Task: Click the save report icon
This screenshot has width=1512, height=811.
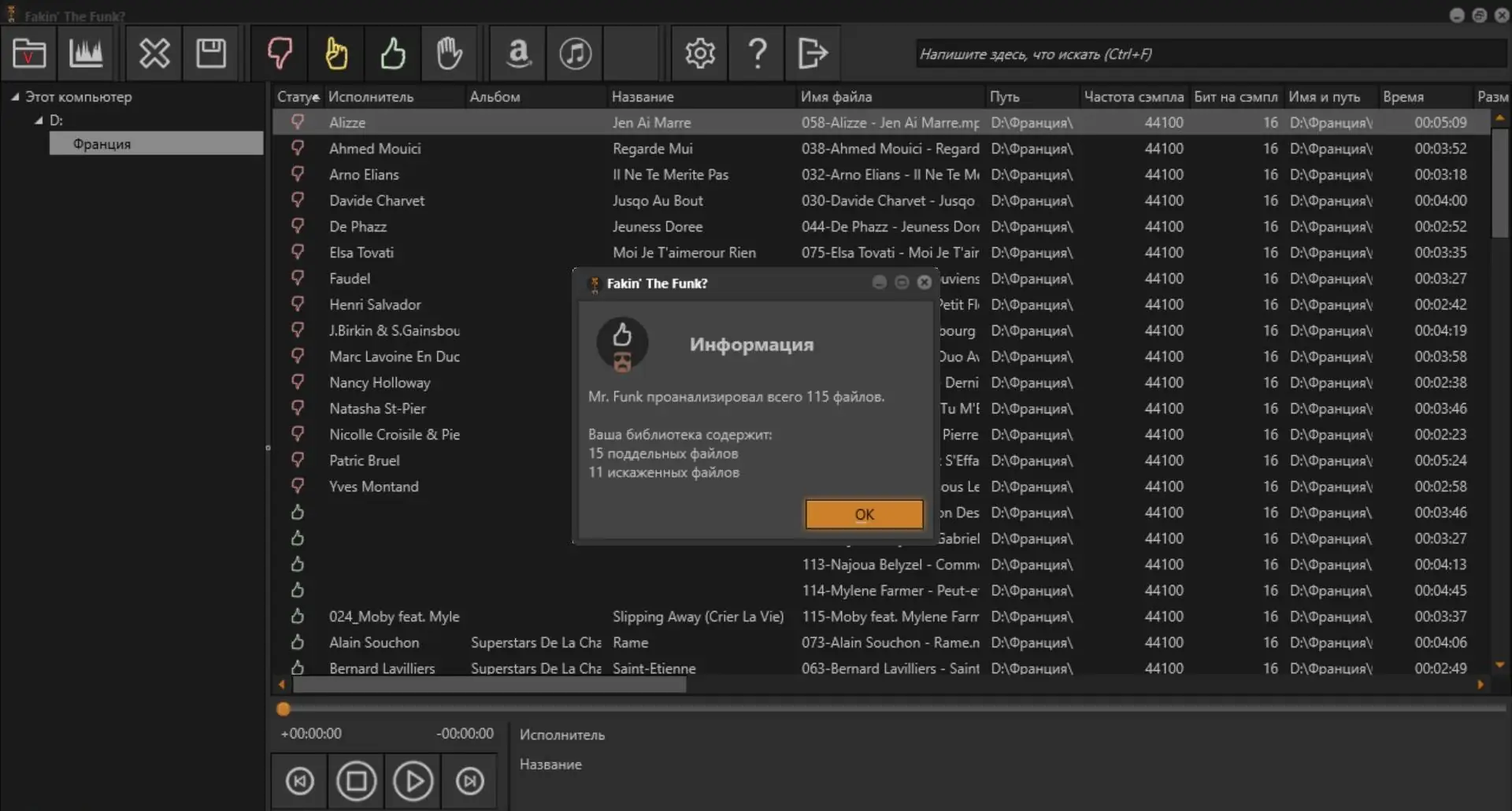Action: [x=210, y=53]
